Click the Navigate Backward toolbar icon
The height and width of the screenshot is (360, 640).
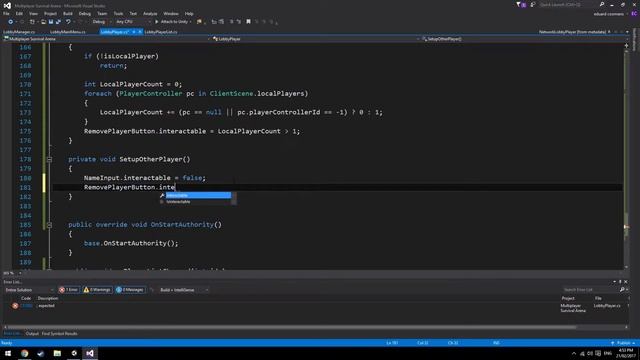coord(11,22)
